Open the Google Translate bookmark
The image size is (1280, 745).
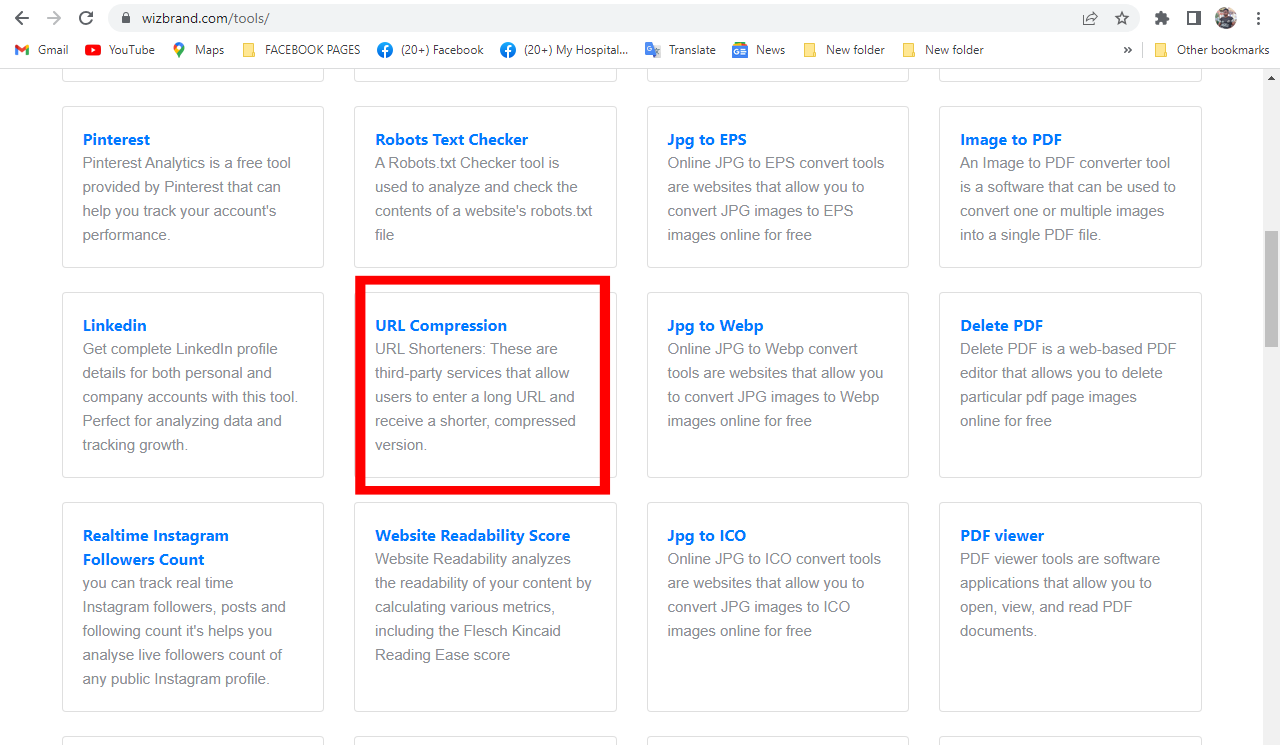click(680, 49)
